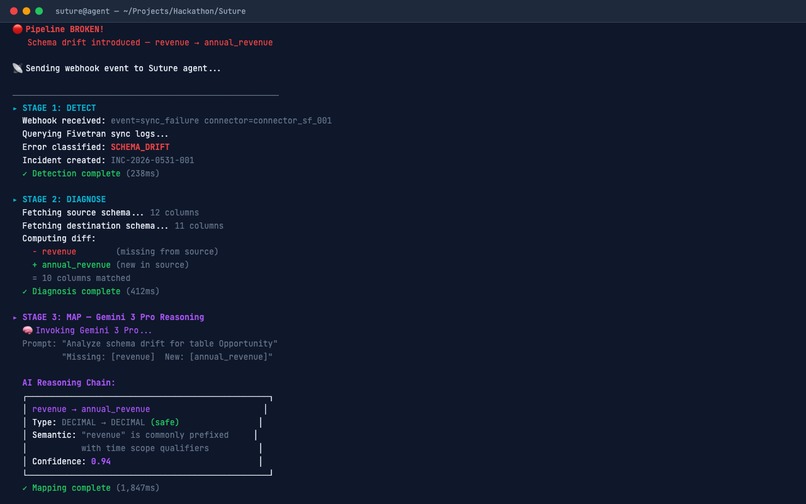Click 'Computing diff:' line
Image resolution: width=806 pixels, height=504 pixels.
[59, 239]
